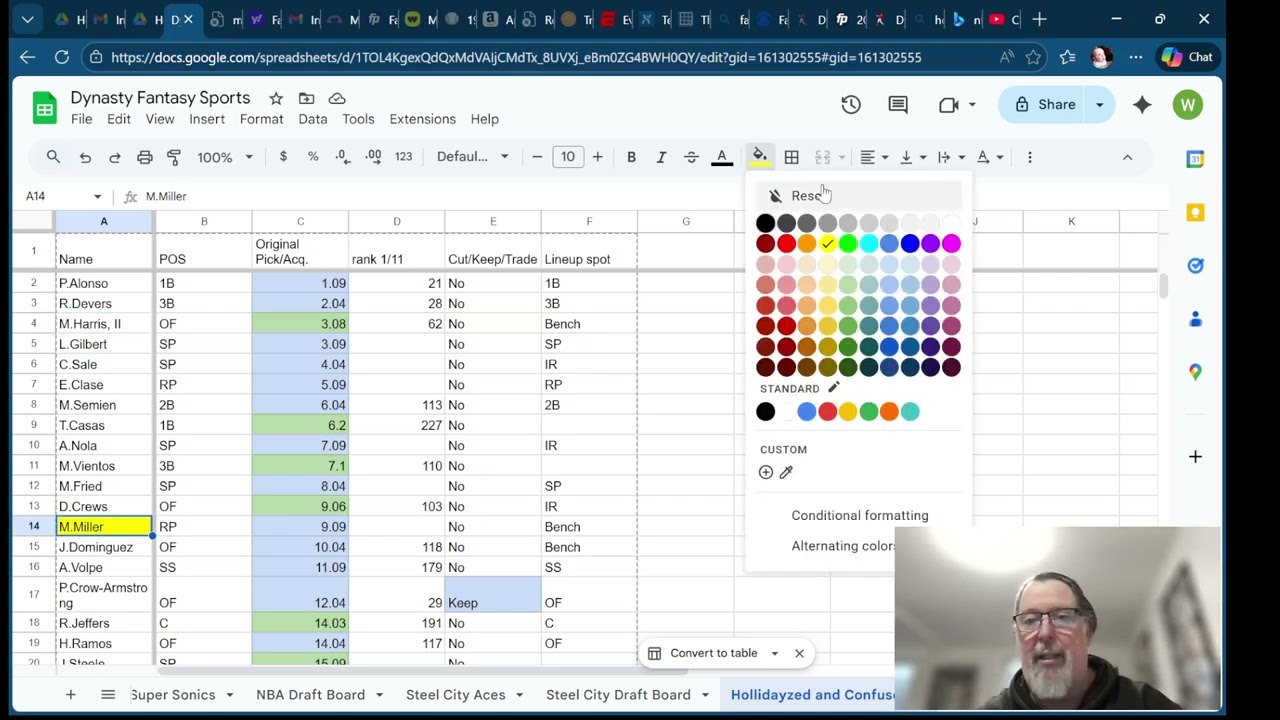This screenshot has width=1280, height=720.
Task: Open the search the menus tool
Action: [x=54, y=157]
